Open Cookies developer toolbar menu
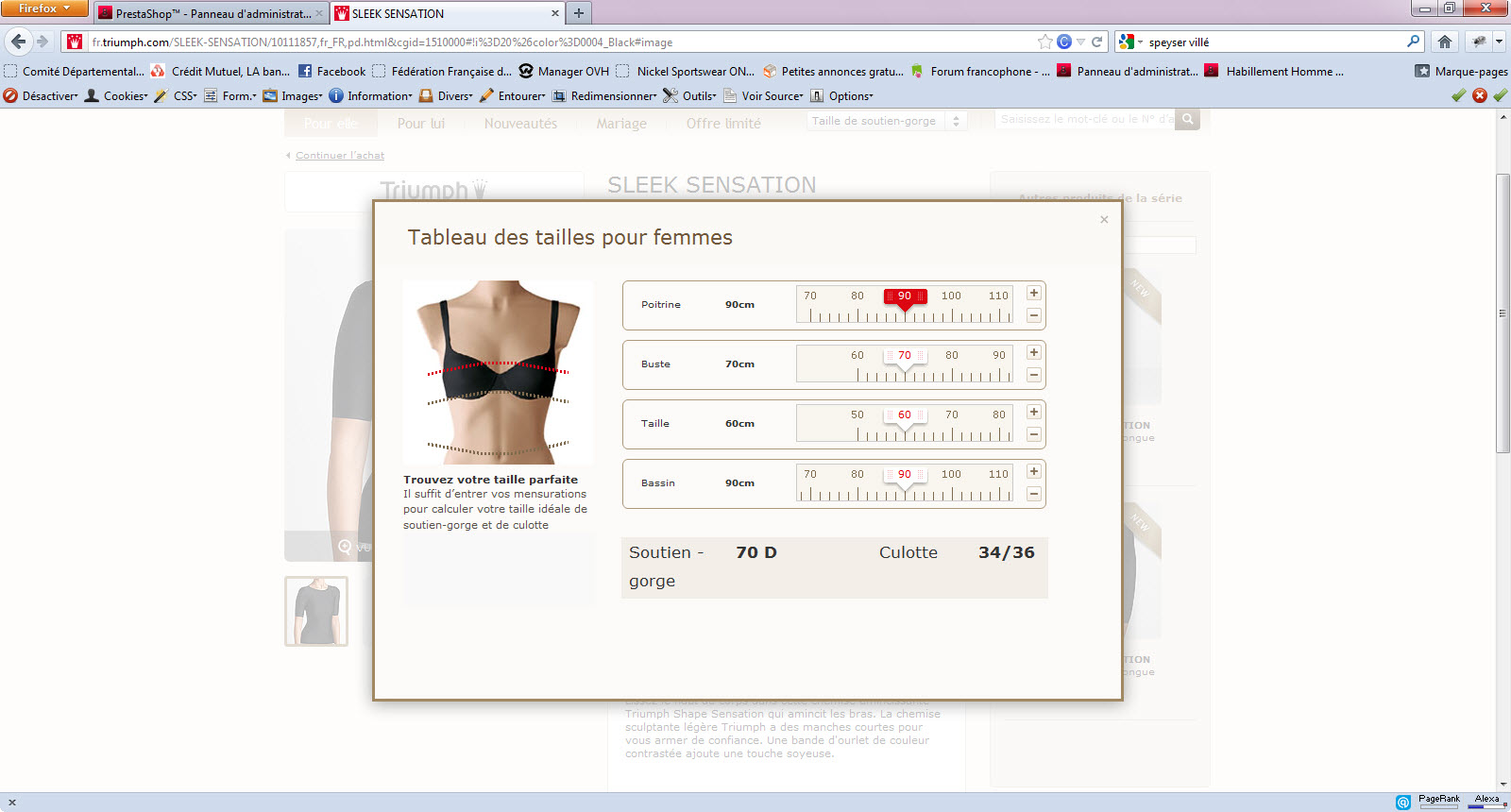Image resolution: width=1511 pixels, height=812 pixels. point(116,95)
